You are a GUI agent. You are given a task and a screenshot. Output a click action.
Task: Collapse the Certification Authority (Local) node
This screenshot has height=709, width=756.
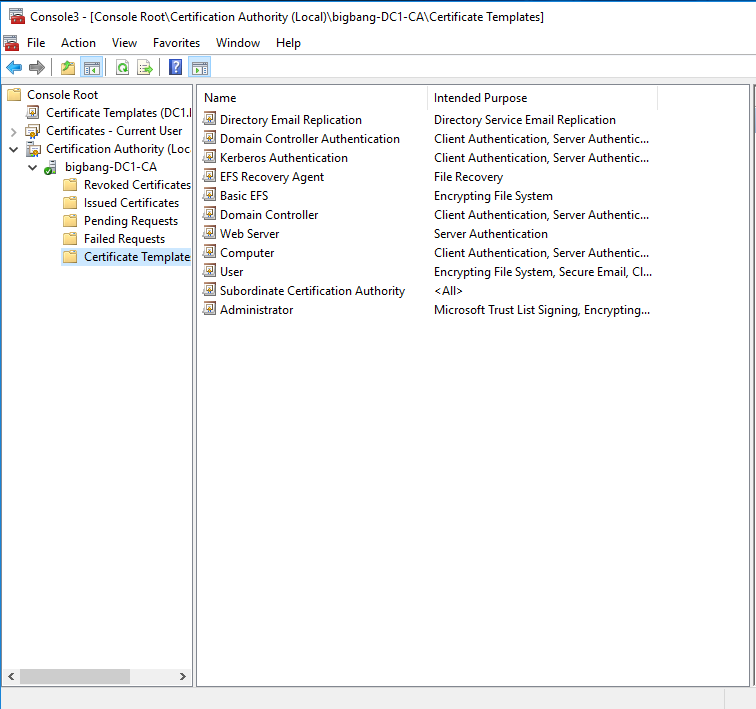tap(14, 149)
